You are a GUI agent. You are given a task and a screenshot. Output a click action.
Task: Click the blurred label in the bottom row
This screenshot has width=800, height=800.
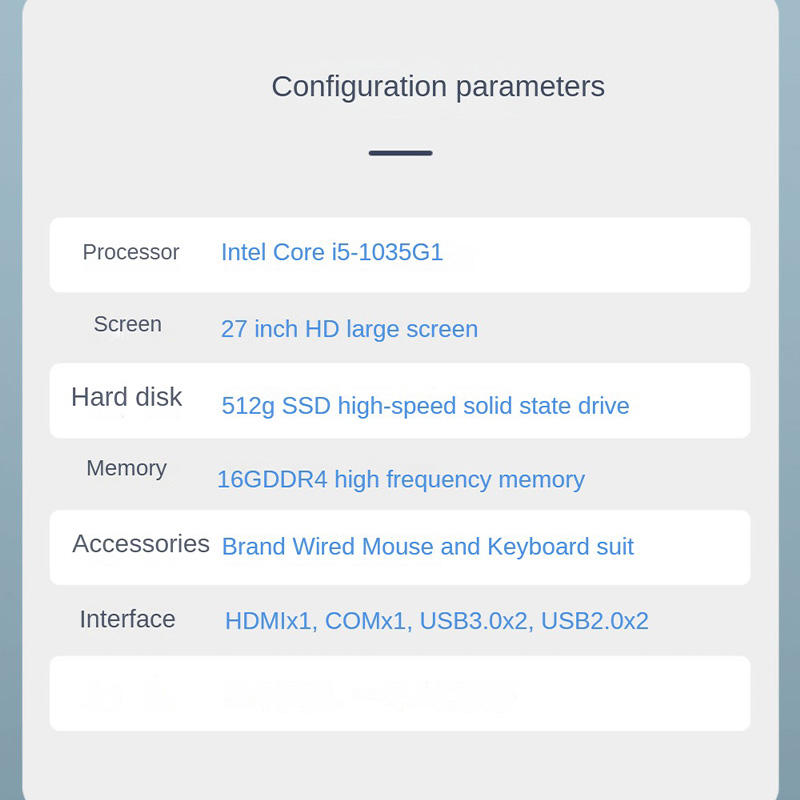pos(128,693)
